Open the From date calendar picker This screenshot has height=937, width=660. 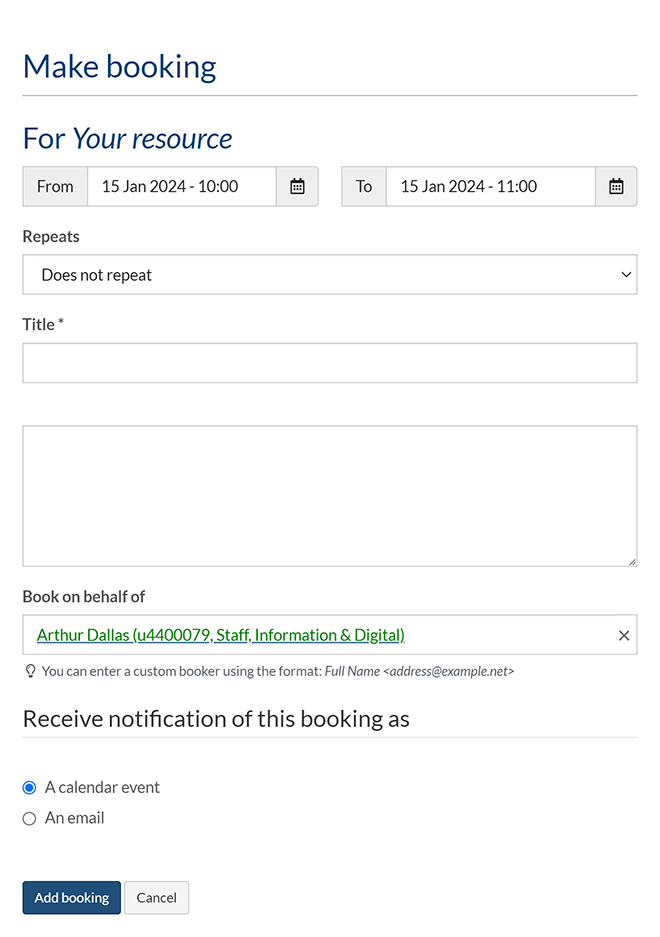297,186
